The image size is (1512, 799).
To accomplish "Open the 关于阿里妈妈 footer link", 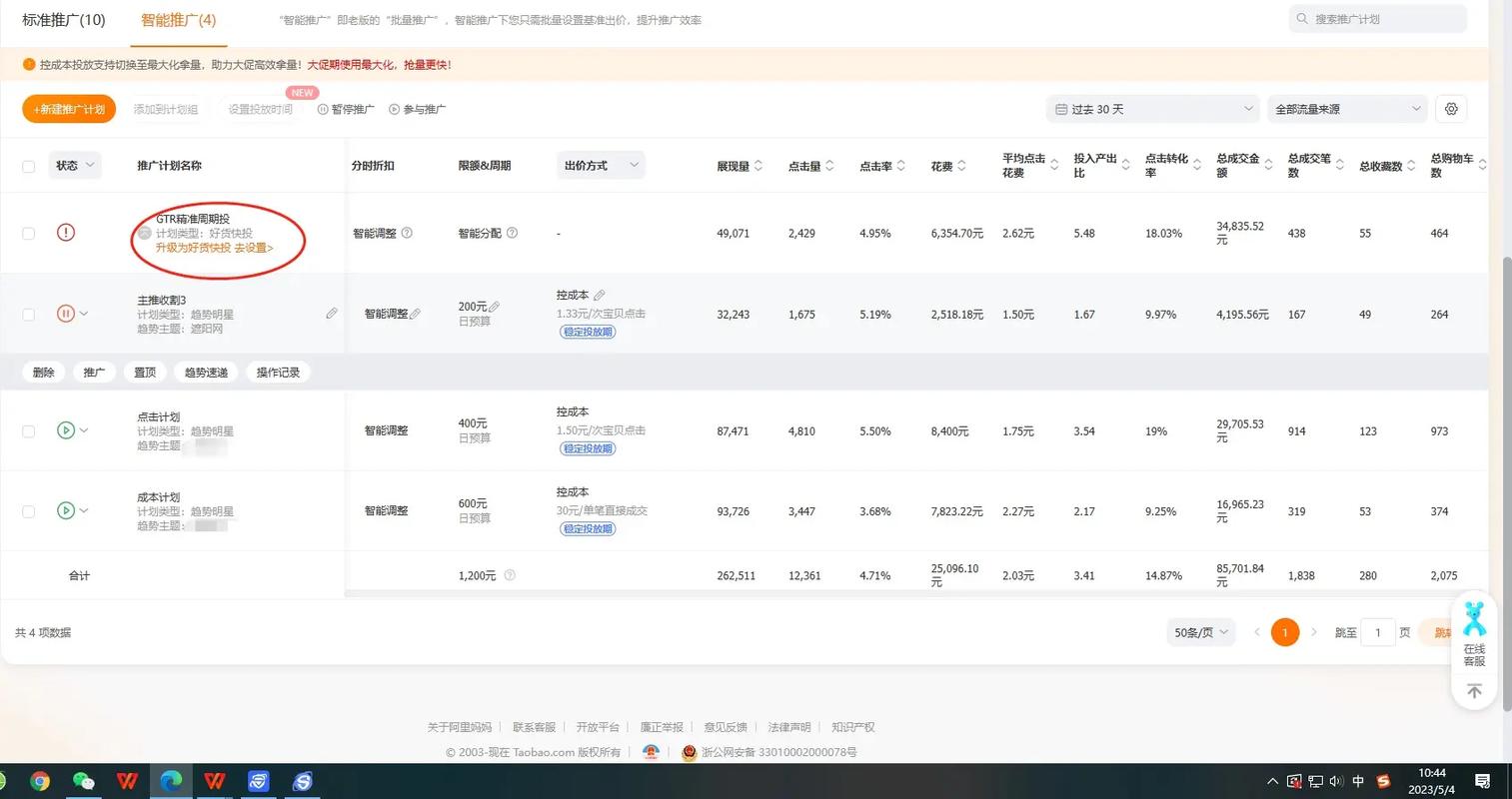I will coord(460,727).
